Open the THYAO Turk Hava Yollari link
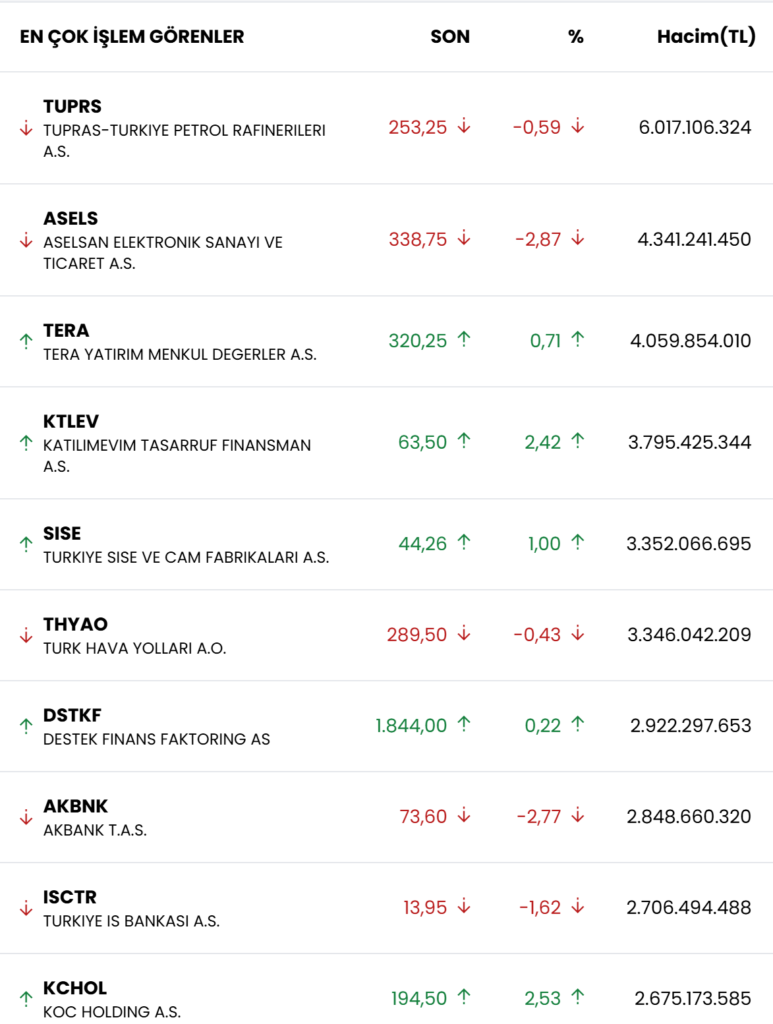 click(x=134, y=648)
